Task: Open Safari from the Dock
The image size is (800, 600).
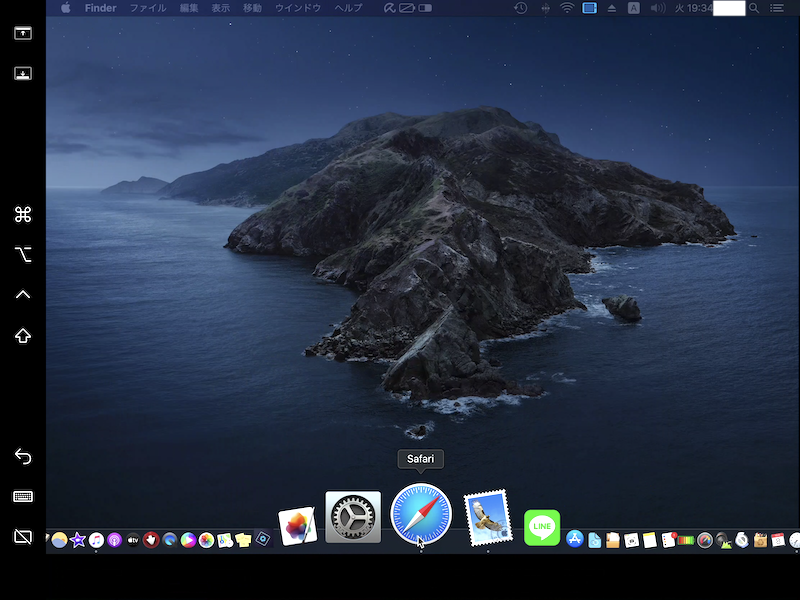Action: click(421, 514)
